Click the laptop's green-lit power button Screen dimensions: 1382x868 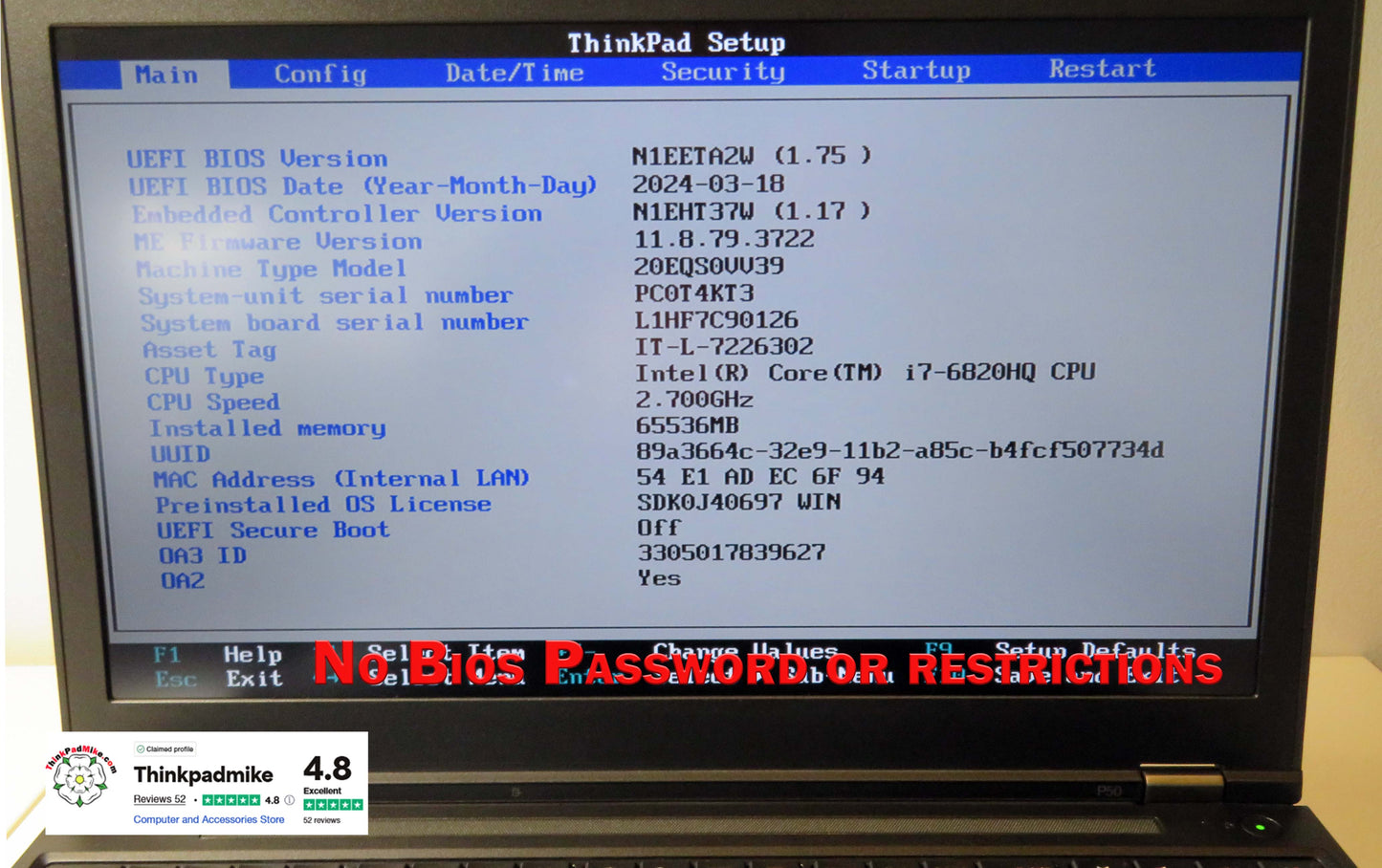(1260, 826)
